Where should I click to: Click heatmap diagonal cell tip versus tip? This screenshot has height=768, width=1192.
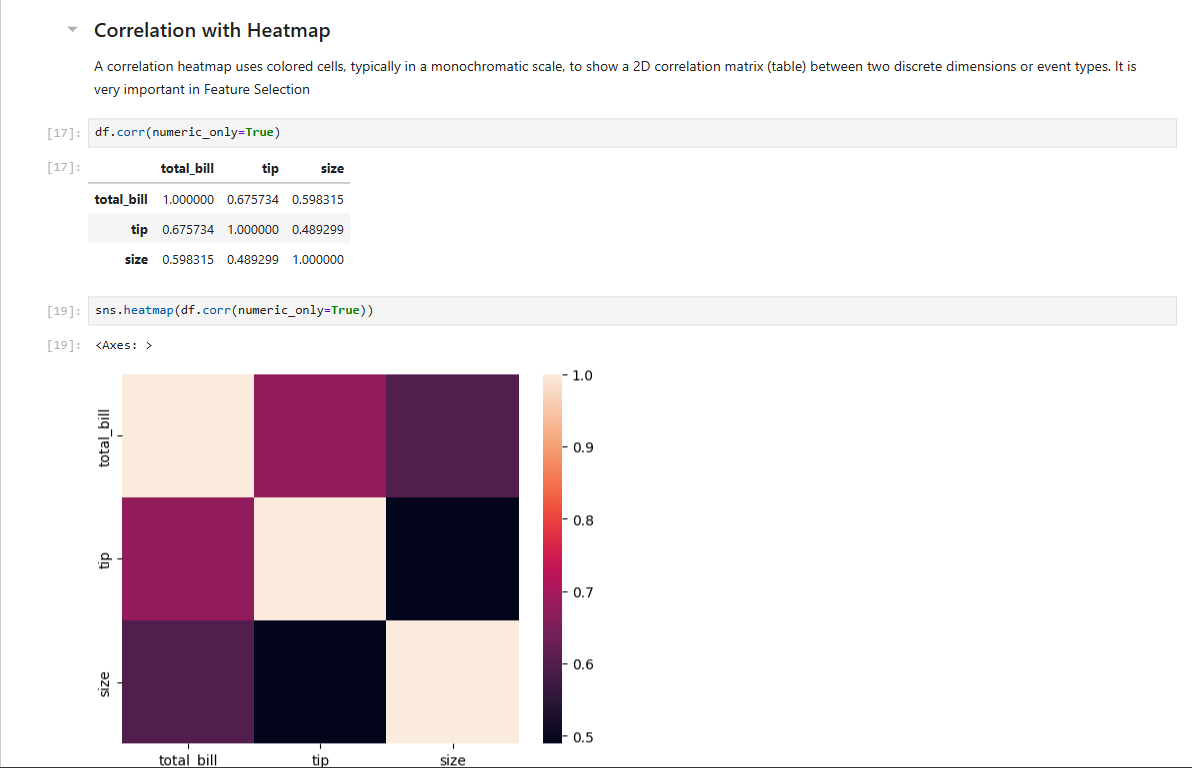320,559
